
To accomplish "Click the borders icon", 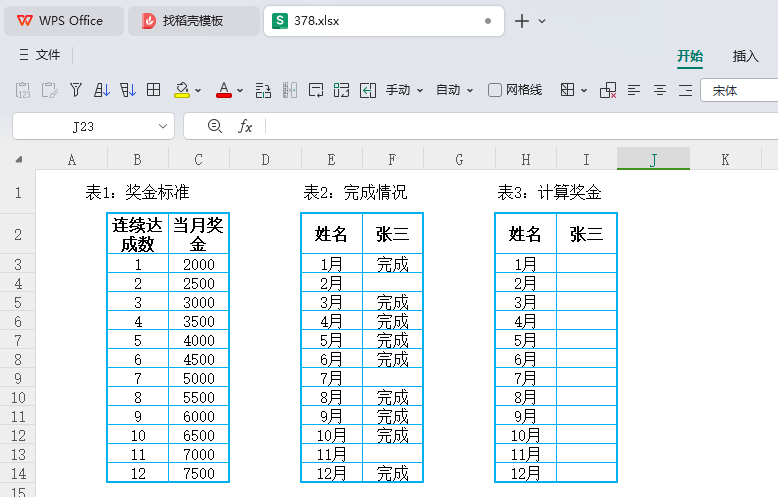I will pos(567,90).
